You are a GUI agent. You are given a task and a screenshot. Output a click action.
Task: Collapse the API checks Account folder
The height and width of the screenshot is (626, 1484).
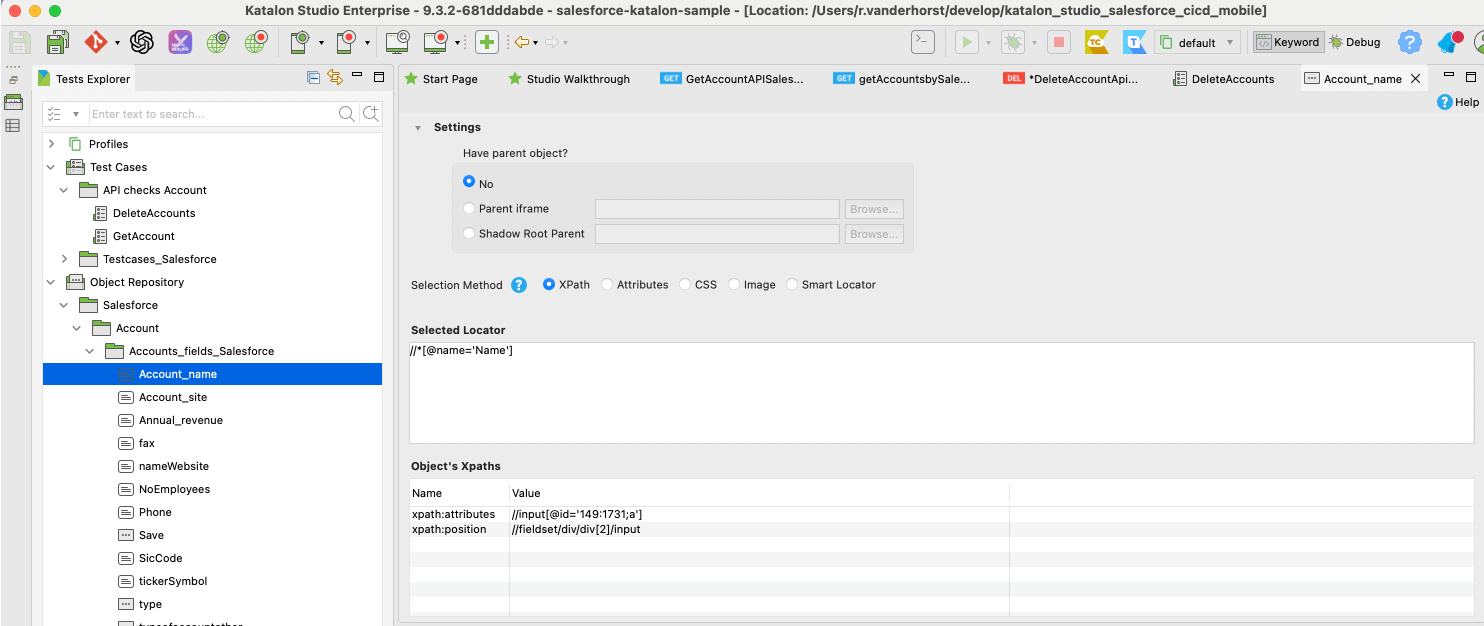point(64,190)
